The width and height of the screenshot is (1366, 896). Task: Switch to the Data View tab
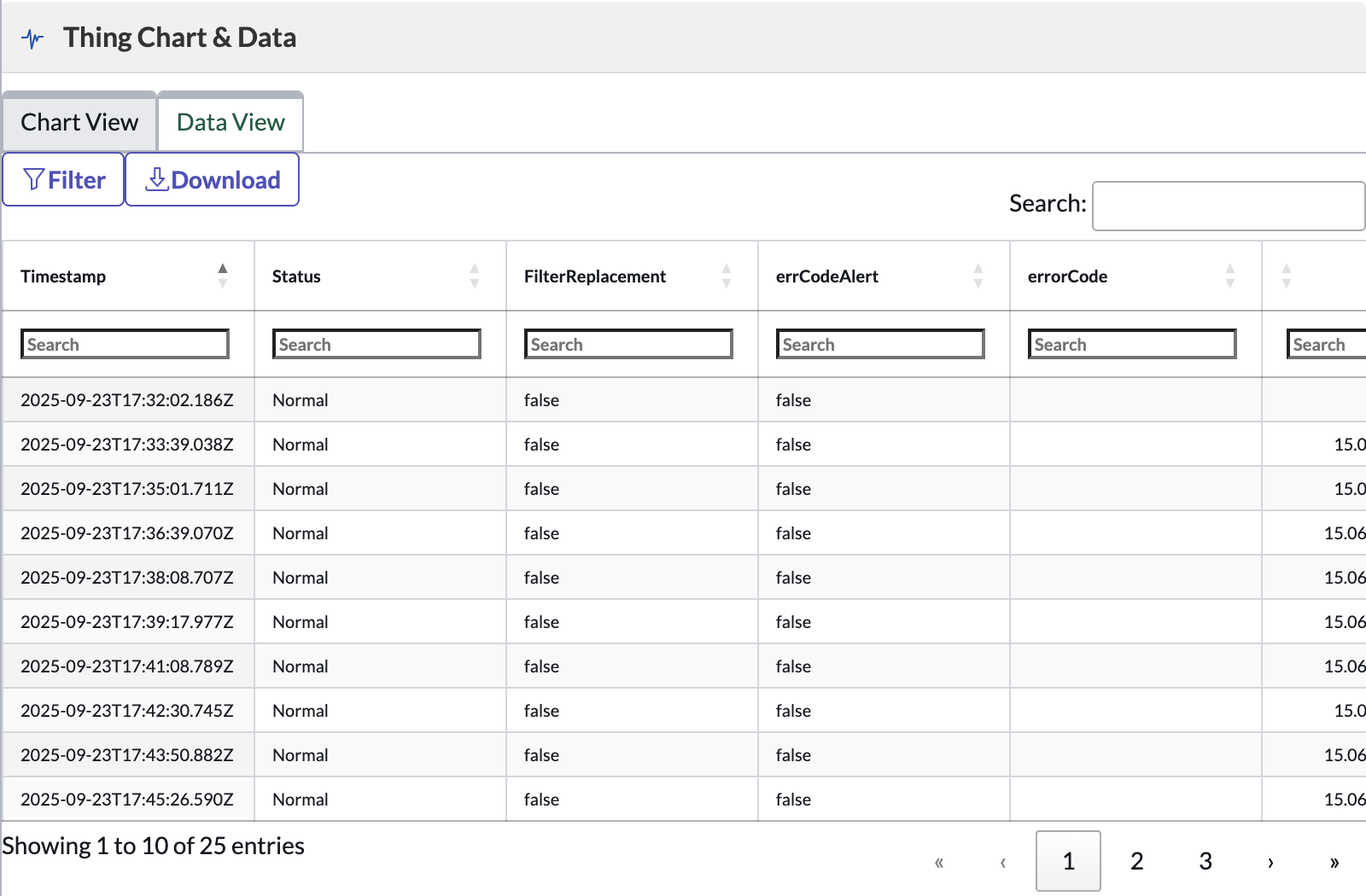click(231, 122)
